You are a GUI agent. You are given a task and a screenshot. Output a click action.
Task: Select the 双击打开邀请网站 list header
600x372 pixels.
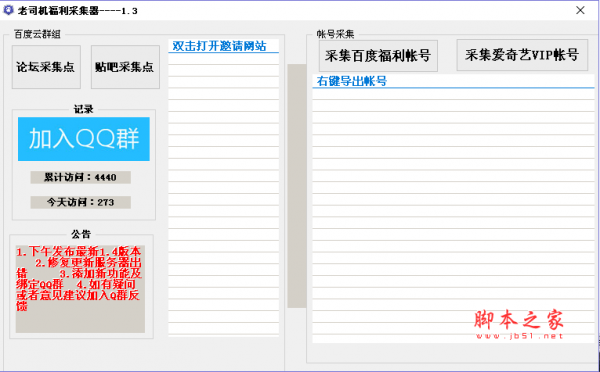223,46
